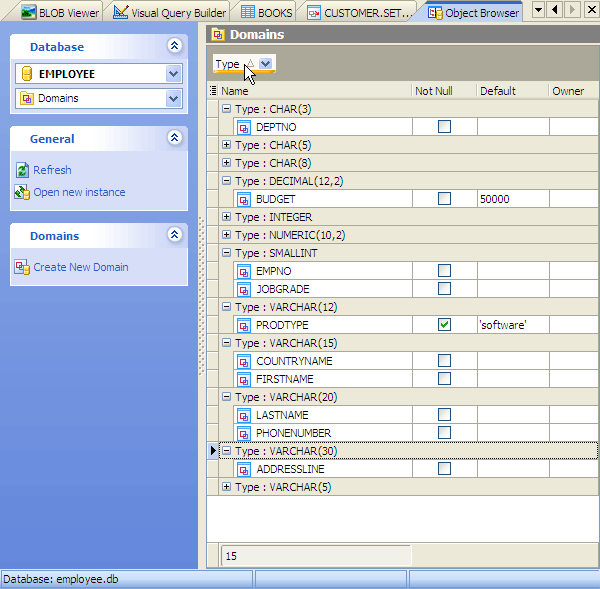Image resolution: width=600 pixels, height=589 pixels.
Task: Click the JOBGRADE domain icon
Action: tap(244, 289)
